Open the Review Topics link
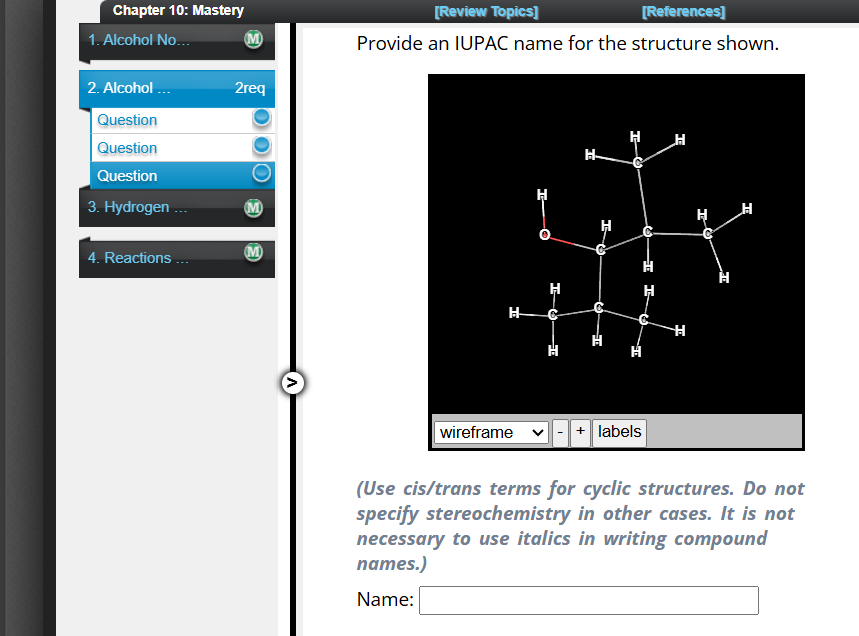Screen dimensions: 859x636 pyautogui.click(x=486, y=11)
